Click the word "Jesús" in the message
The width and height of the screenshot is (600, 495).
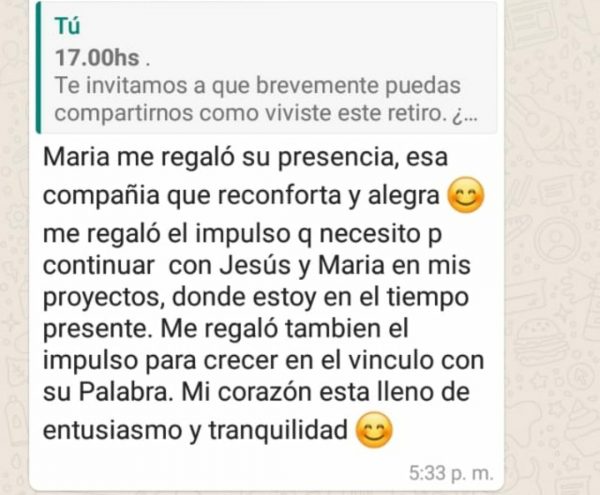(255, 265)
